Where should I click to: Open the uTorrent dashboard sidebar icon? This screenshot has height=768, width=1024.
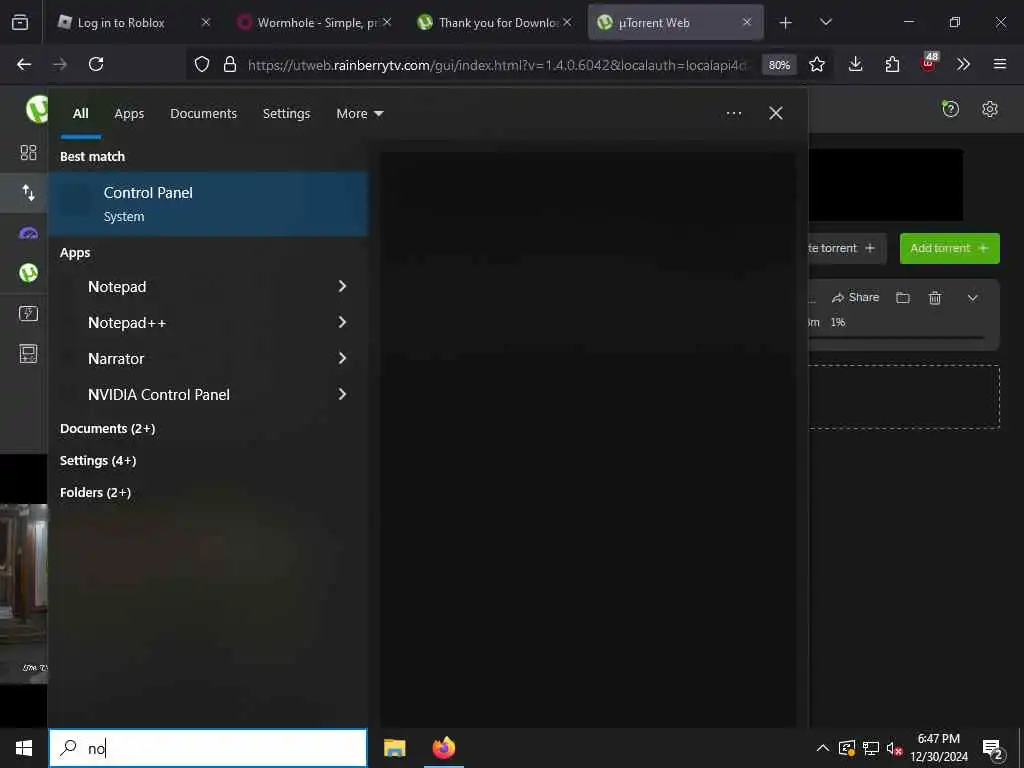tap(28, 153)
